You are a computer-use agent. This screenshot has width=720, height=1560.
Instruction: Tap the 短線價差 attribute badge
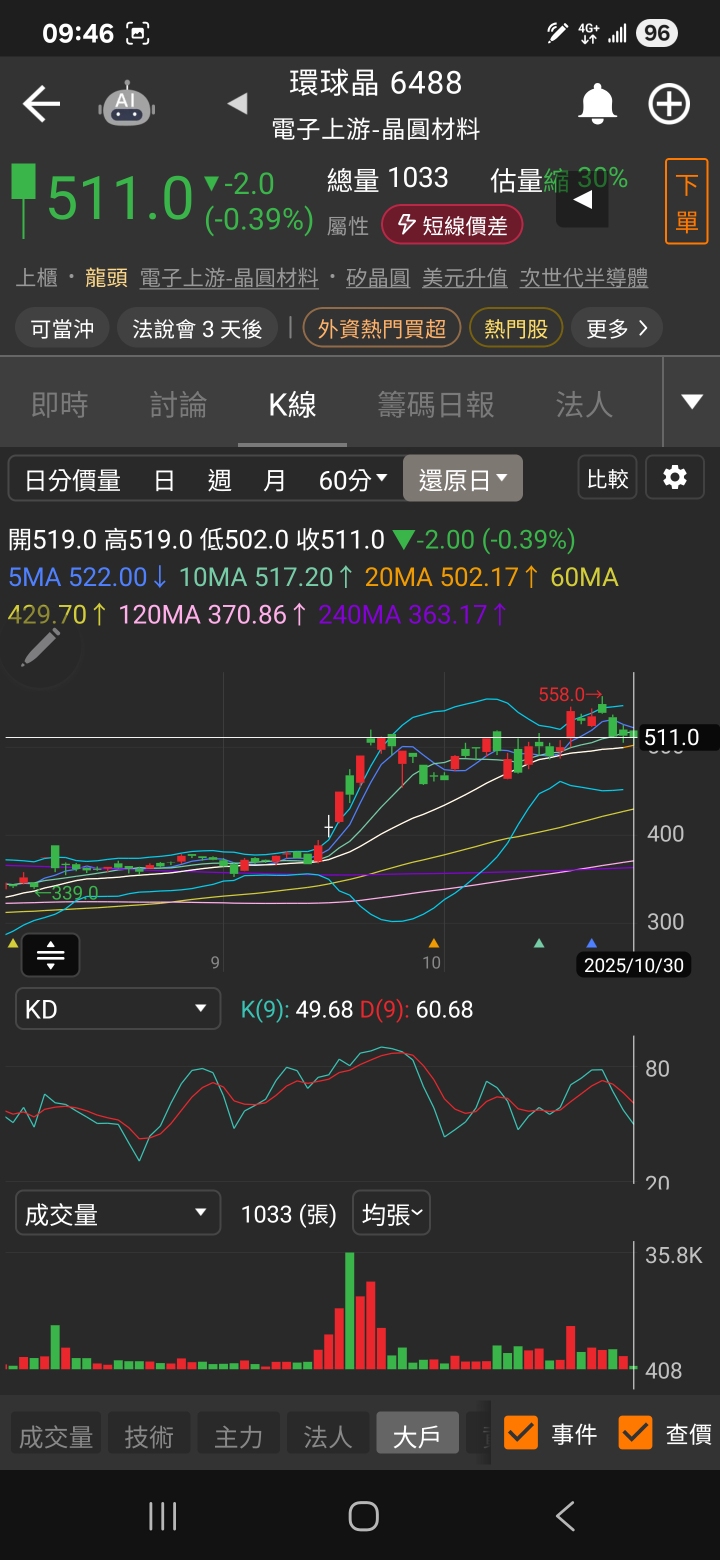point(451,225)
